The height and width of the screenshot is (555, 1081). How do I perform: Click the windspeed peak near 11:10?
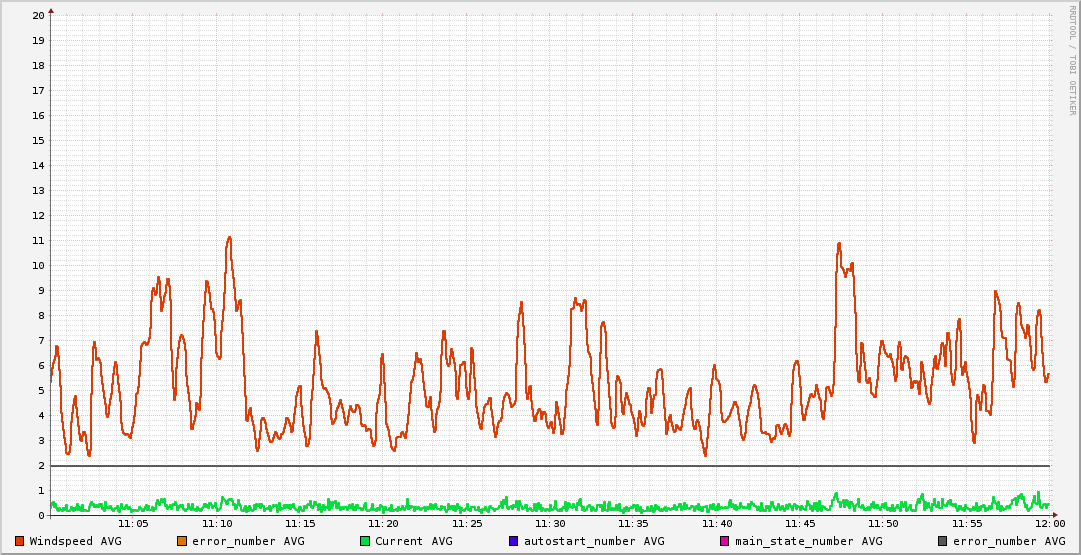229,238
